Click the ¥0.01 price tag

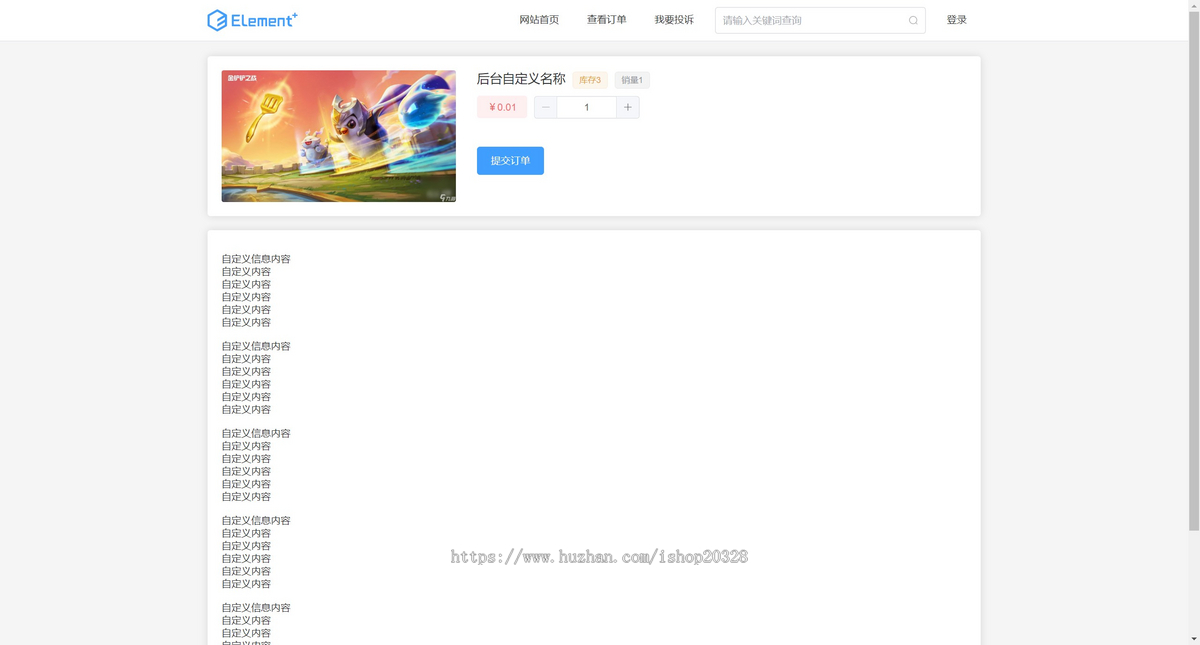(502, 108)
